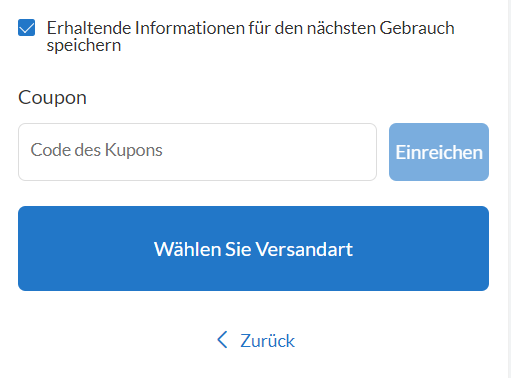Submit coupon with the Einreichen button
The image size is (511, 378).
pyautogui.click(x=439, y=152)
